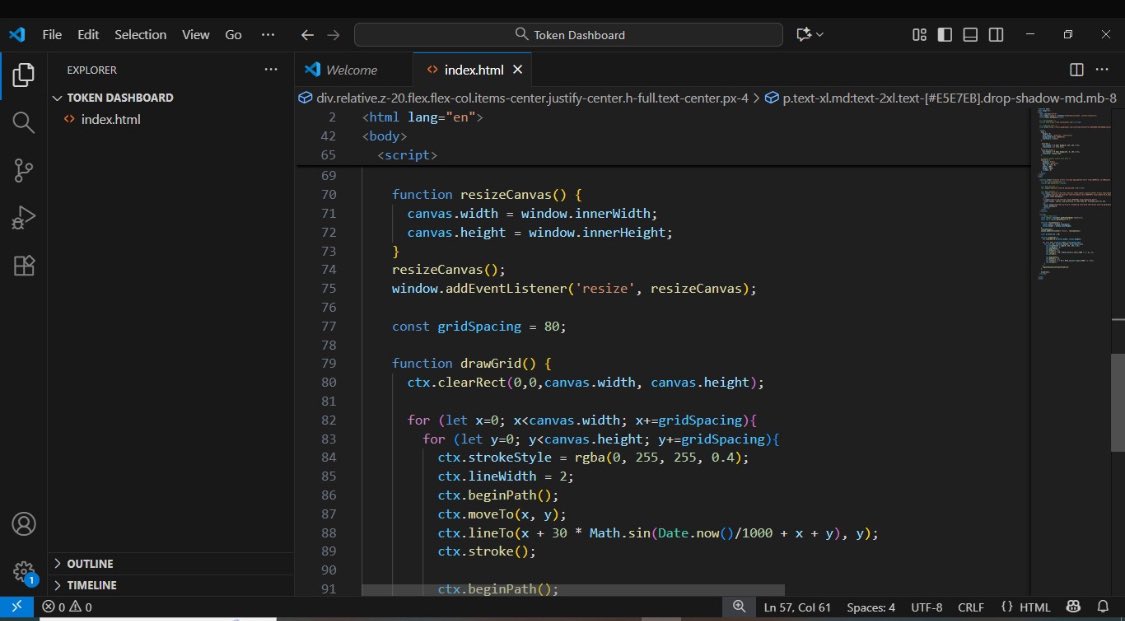This screenshot has width=1125, height=621.
Task: Toggle the Primary Side Bar visibility
Action: [944, 34]
